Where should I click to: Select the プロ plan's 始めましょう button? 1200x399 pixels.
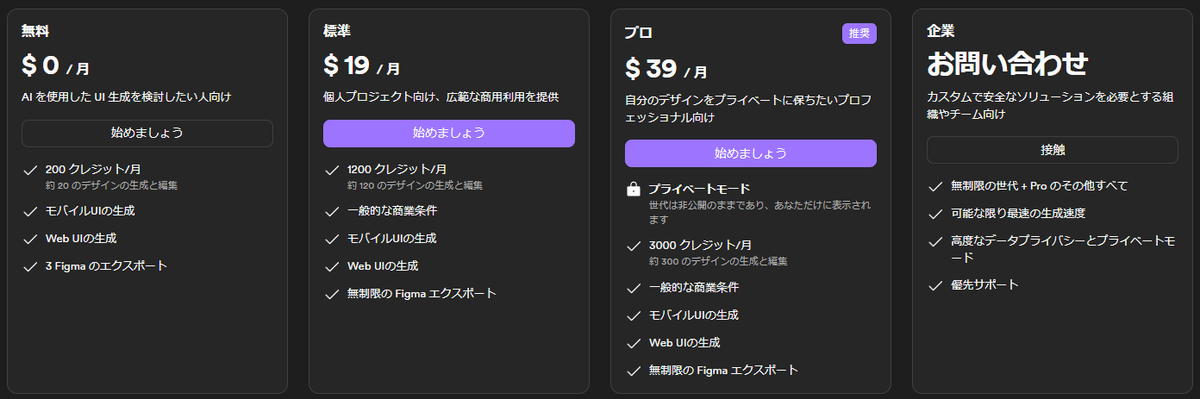tap(751, 153)
